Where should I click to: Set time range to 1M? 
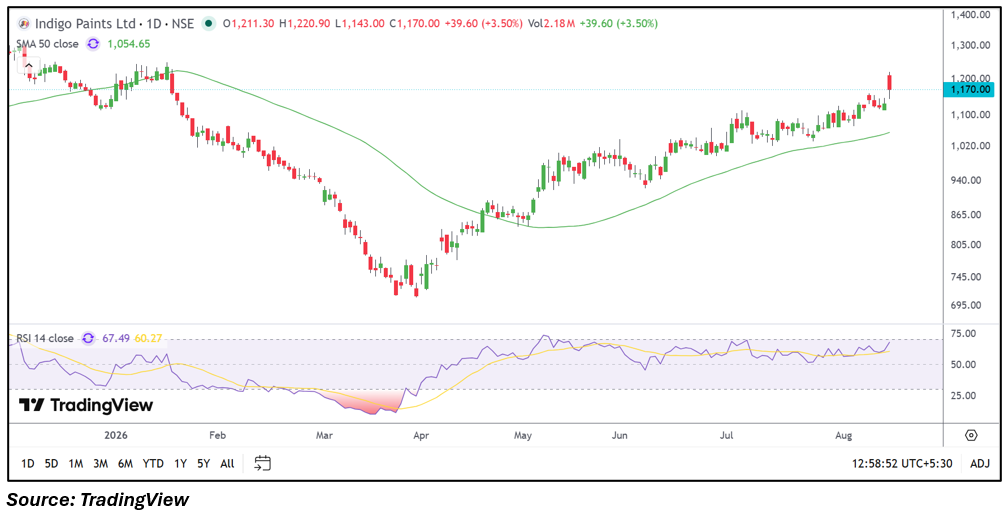pos(76,463)
